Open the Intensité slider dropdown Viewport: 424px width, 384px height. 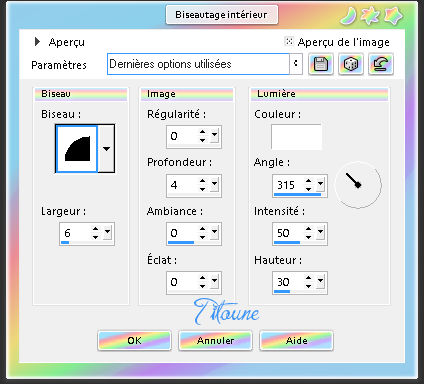point(321,233)
